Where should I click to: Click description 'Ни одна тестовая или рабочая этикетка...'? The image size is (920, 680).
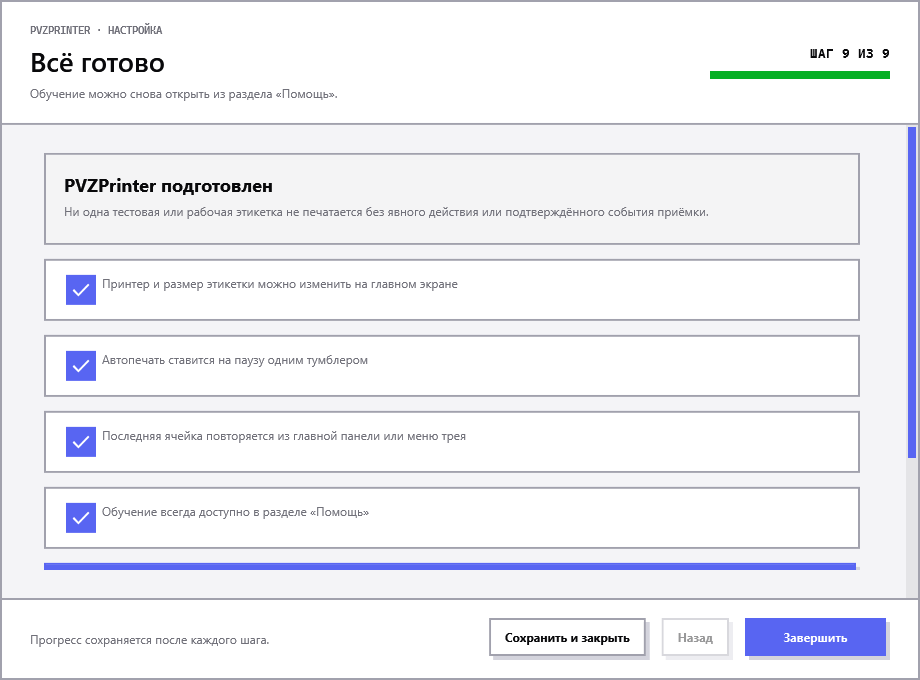coord(386,212)
